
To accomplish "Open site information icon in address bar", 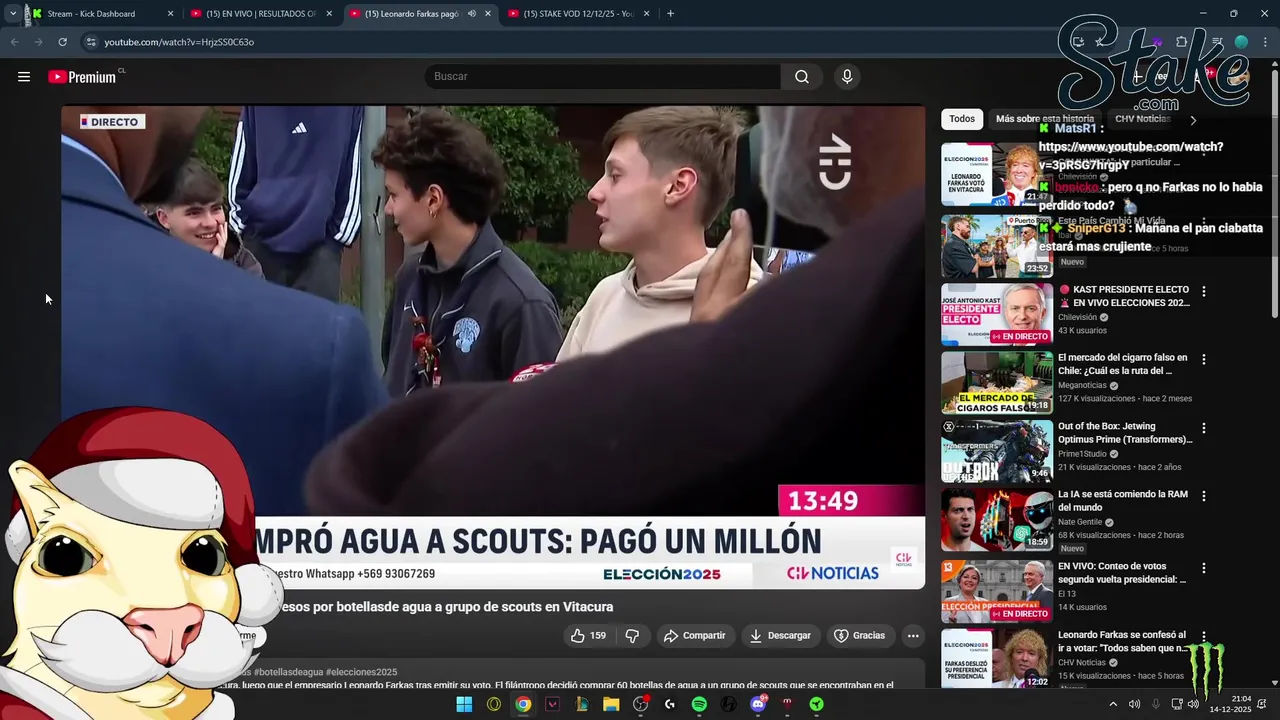I will point(90,42).
